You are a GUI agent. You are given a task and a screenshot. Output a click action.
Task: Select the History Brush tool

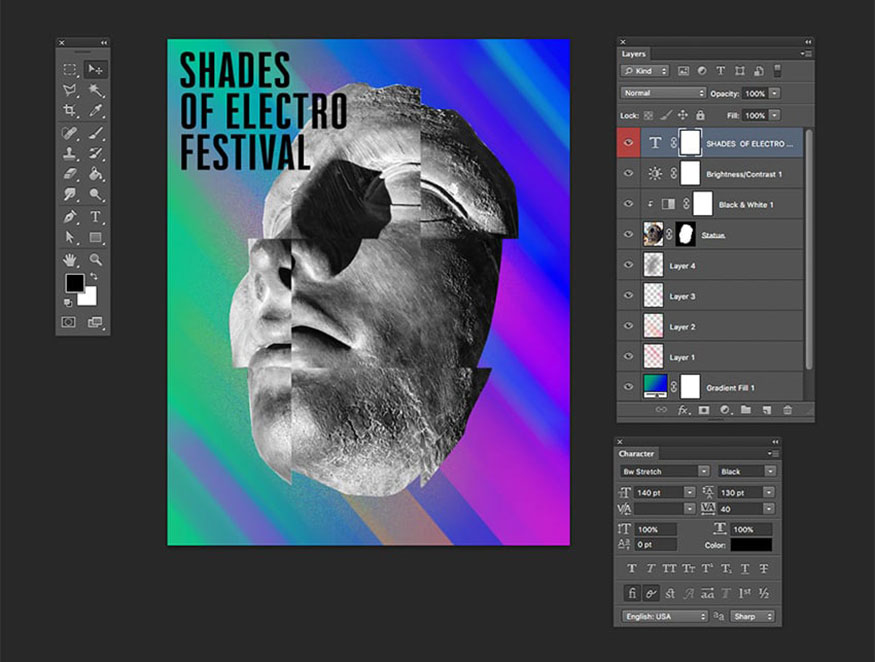tap(95, 153)
